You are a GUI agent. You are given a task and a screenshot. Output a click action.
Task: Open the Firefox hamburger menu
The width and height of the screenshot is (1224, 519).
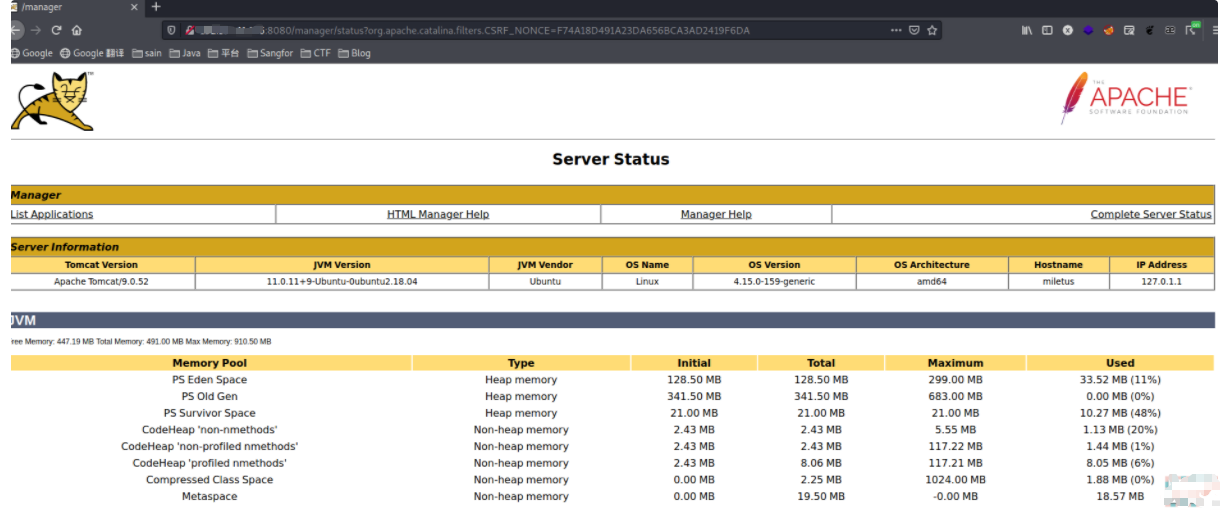[1213, 30]
